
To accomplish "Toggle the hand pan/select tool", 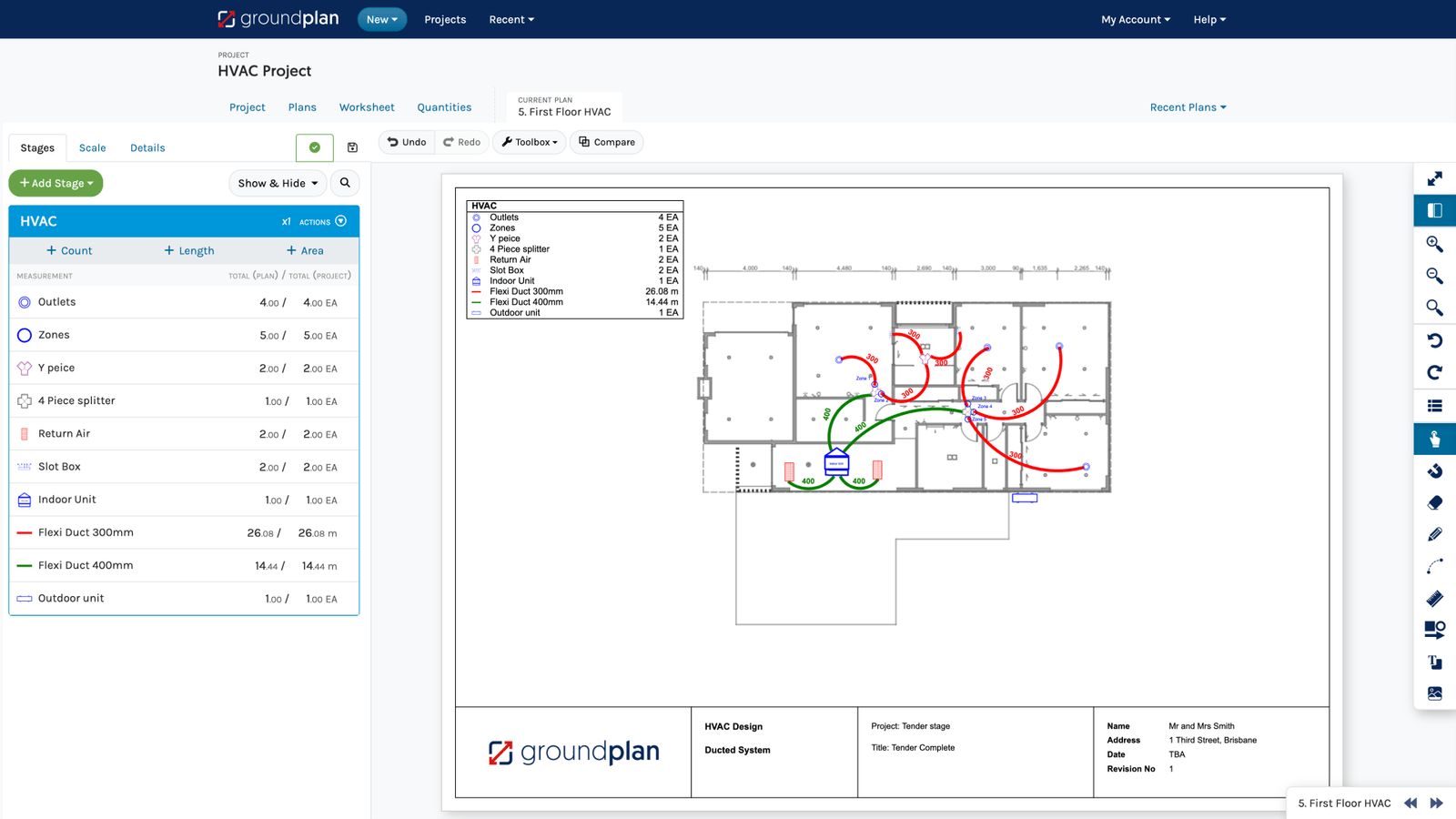I will coord(1434,437).
